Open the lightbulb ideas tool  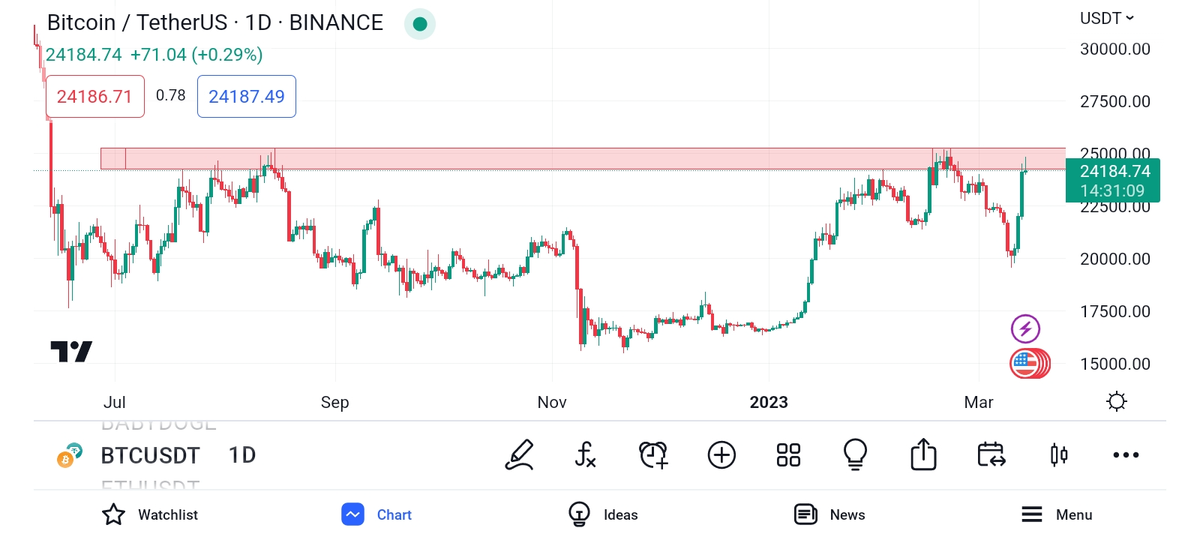click(855, 455)
